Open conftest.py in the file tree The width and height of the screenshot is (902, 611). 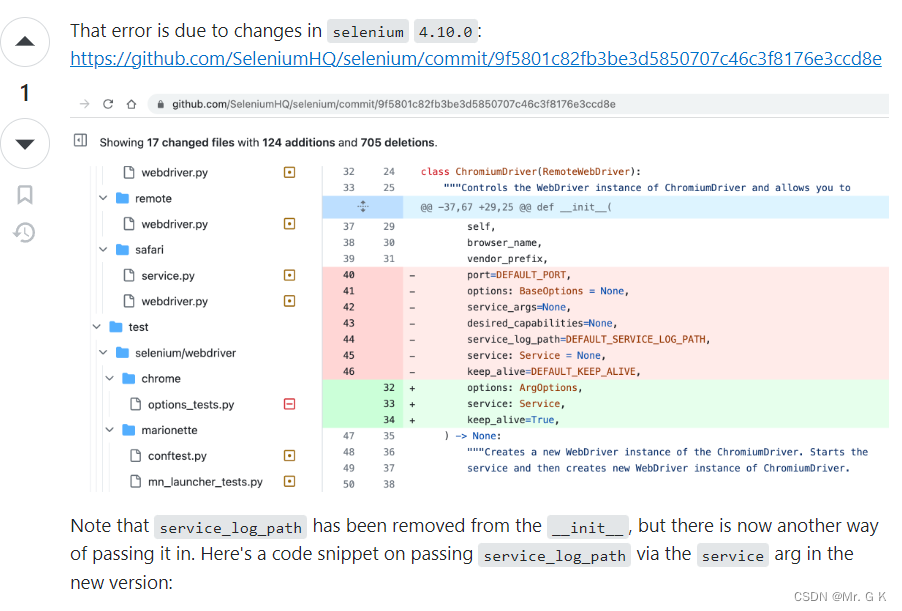tap(177, 456)
